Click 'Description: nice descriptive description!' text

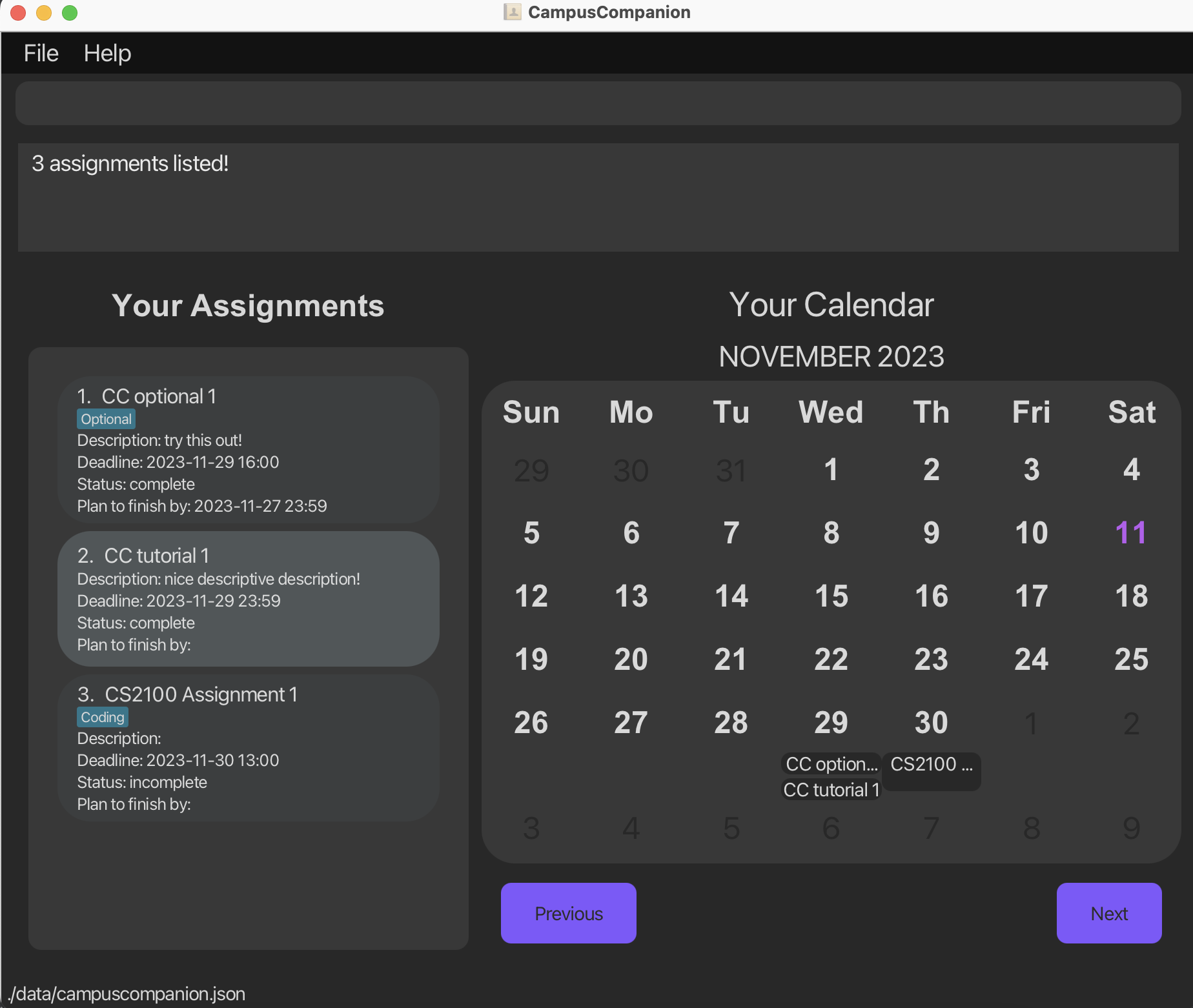point(219,579)
